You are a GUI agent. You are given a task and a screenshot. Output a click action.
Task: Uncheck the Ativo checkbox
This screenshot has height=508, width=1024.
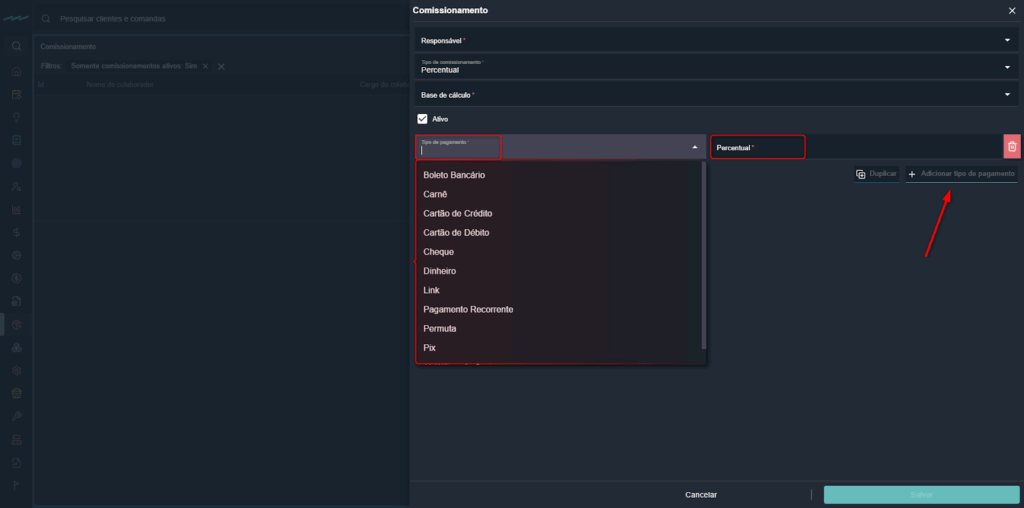click(x=422, y=119)
